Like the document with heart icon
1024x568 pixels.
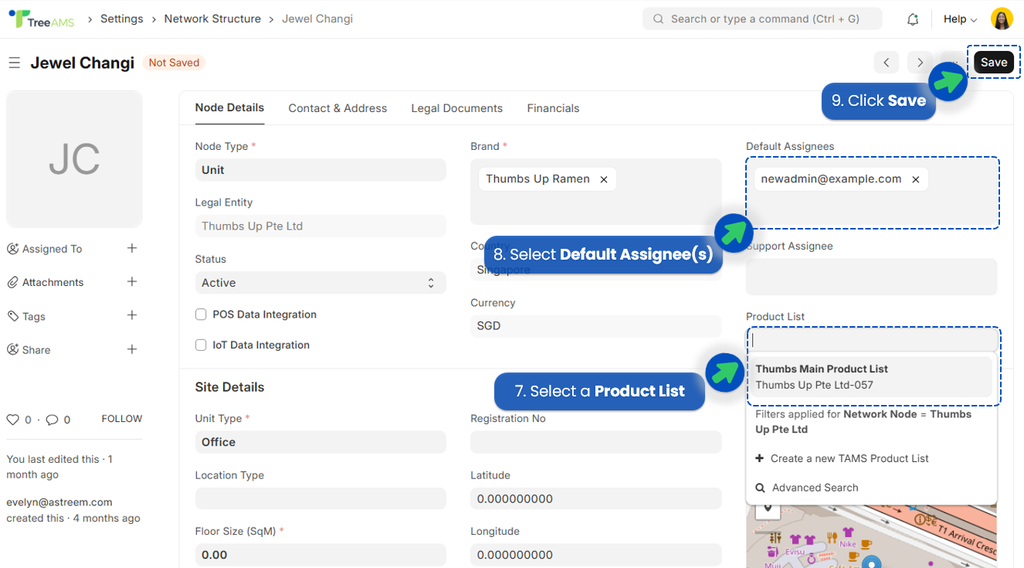tap(12, 419)
